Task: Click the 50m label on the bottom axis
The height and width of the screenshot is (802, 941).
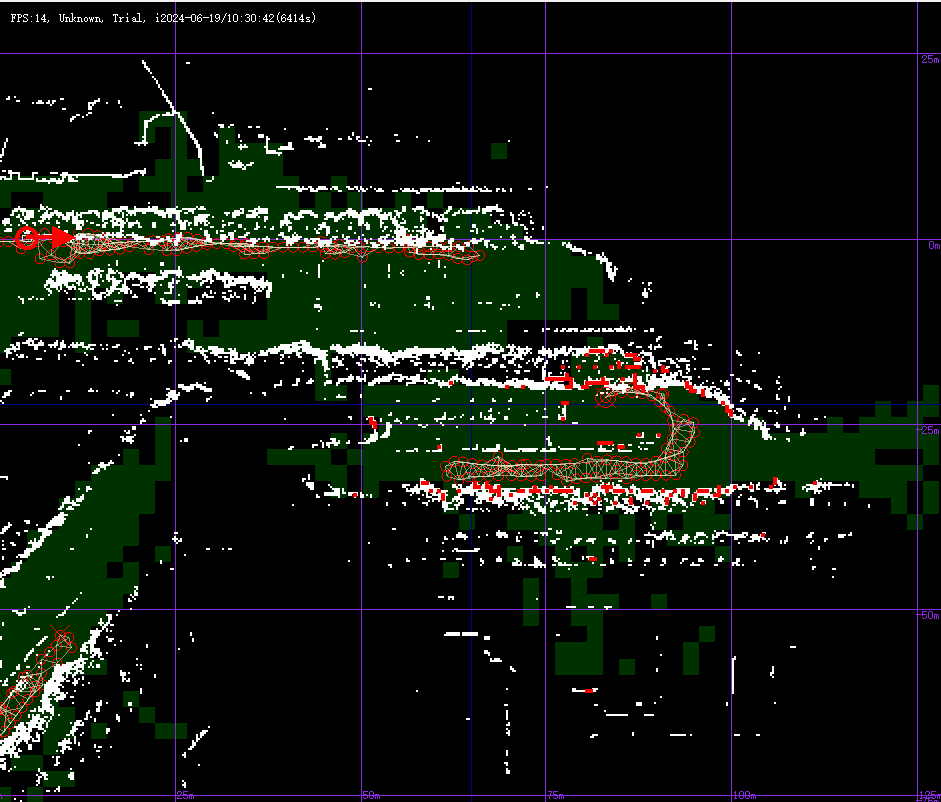Action: [x=370, y=795]
